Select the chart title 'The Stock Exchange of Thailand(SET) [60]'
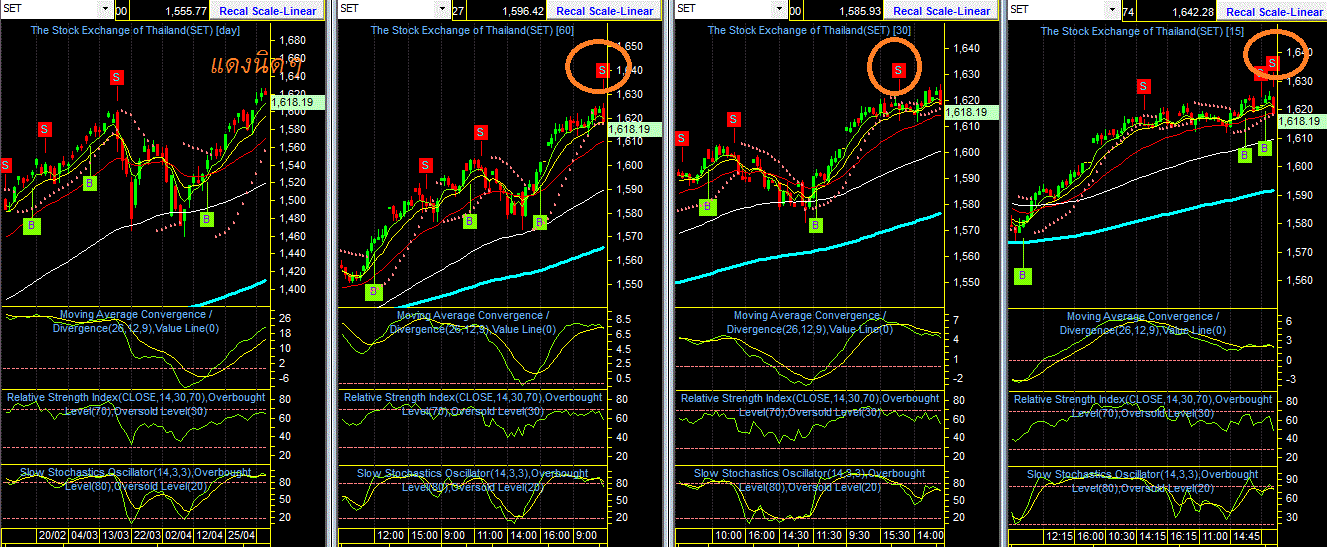Image resolution: width=1327 pixels, height=547 pixels. click(x=472, y=30)
